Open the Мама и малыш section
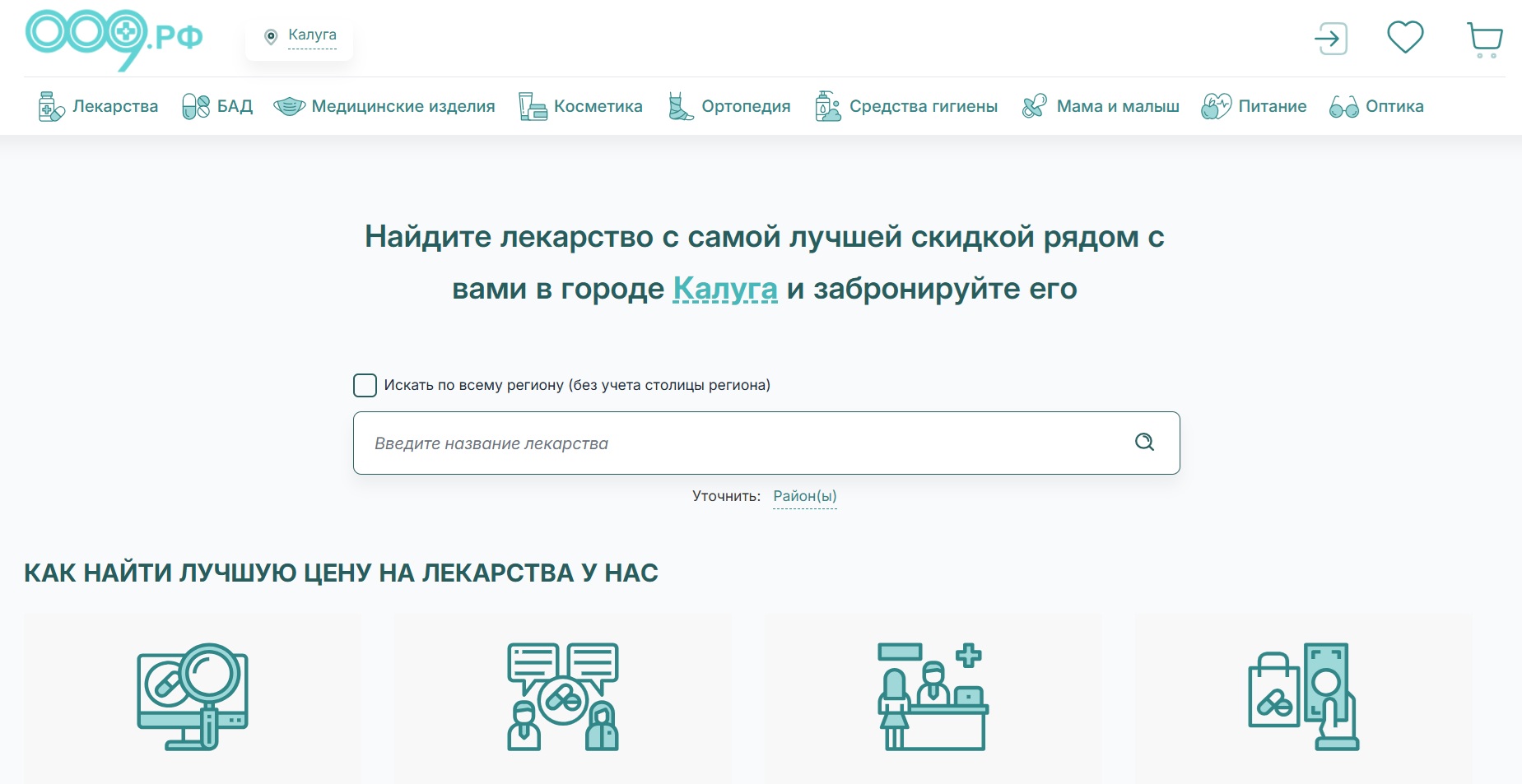The height and width of the screenshot is (784, 1522). coord(1117,107)
